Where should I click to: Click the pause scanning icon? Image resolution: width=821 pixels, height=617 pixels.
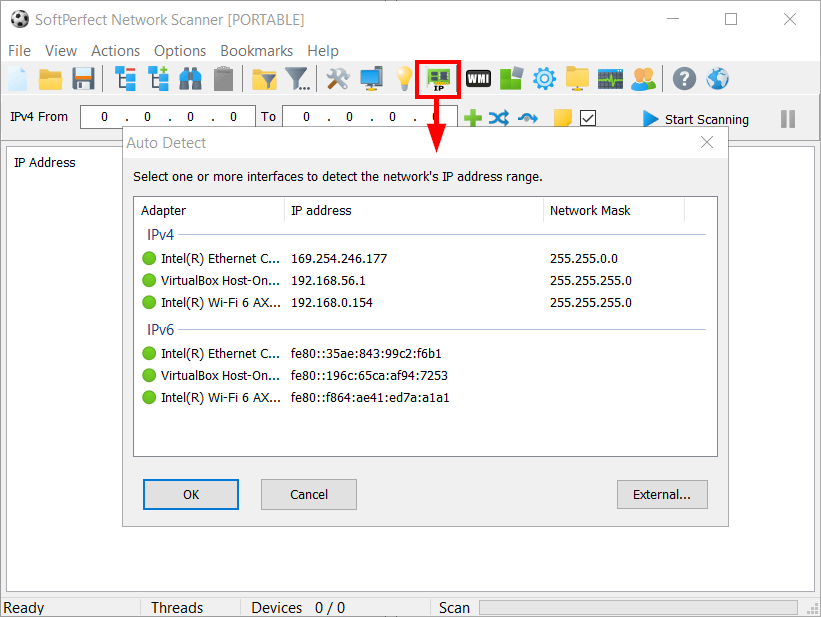click(x=787, y=119)
